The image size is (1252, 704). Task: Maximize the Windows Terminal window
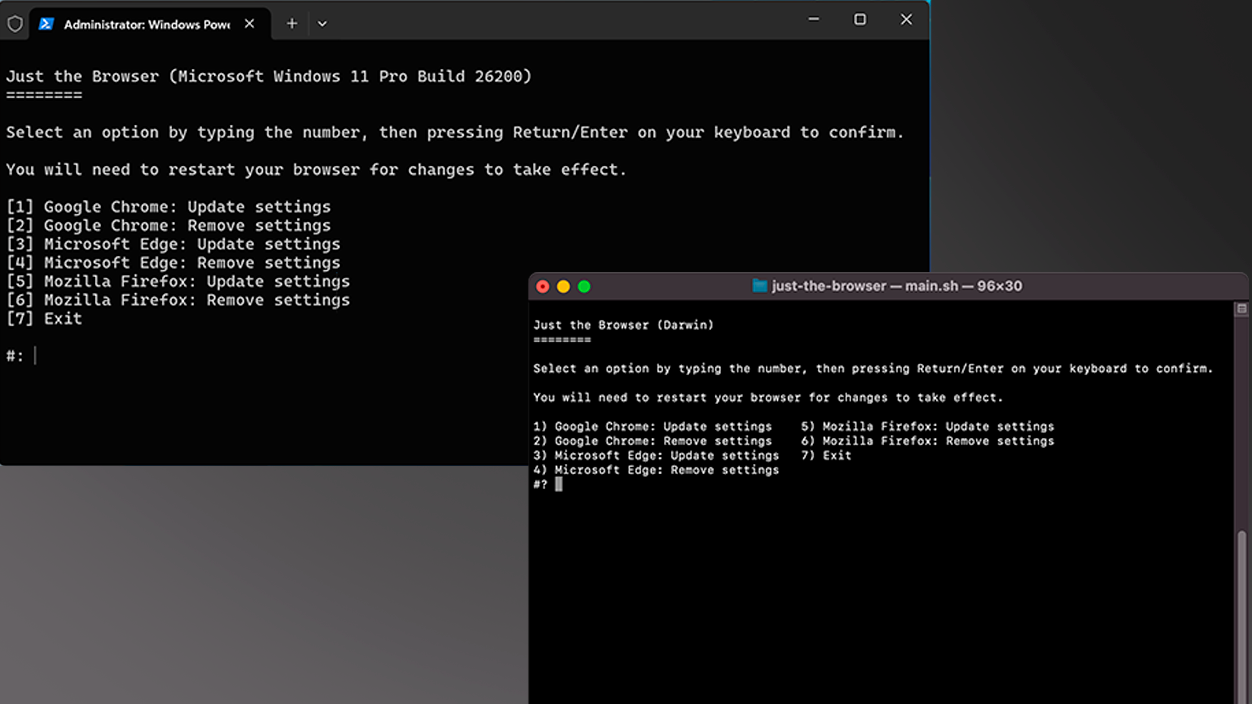[x=860, y=20]
